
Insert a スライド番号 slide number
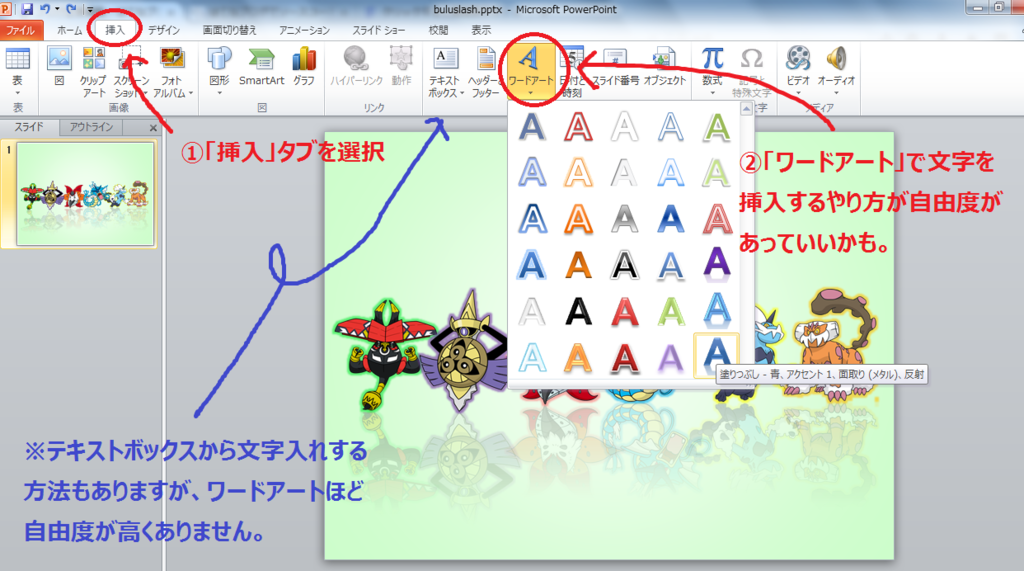[615, 67]
